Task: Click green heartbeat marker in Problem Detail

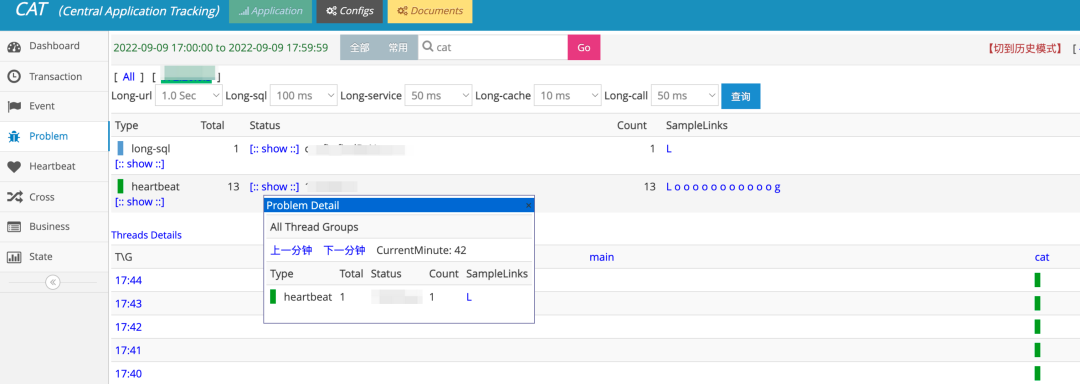Action: pos(273,297)
